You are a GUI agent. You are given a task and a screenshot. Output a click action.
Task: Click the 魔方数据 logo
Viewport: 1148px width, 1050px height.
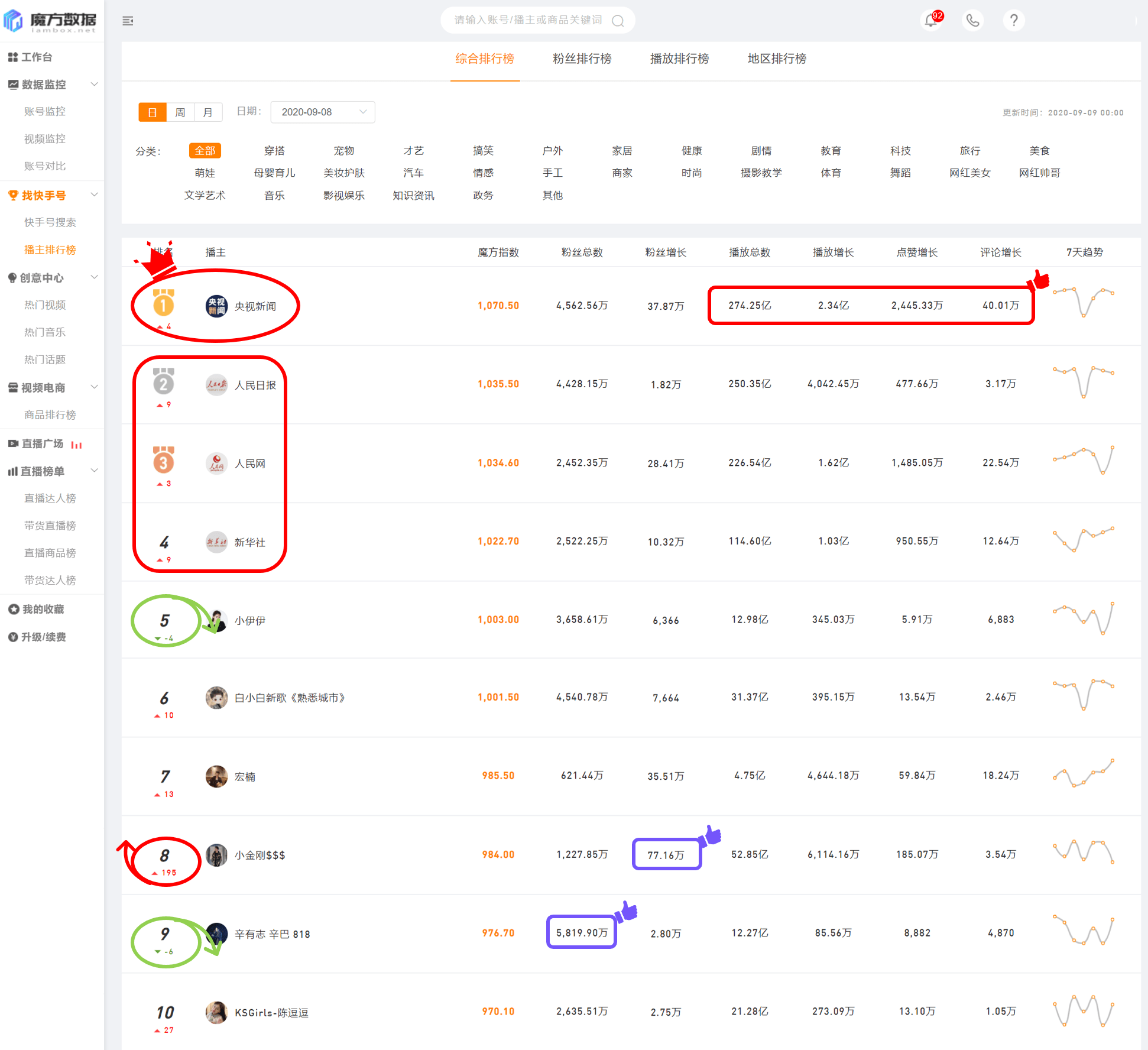coord(50,21)
